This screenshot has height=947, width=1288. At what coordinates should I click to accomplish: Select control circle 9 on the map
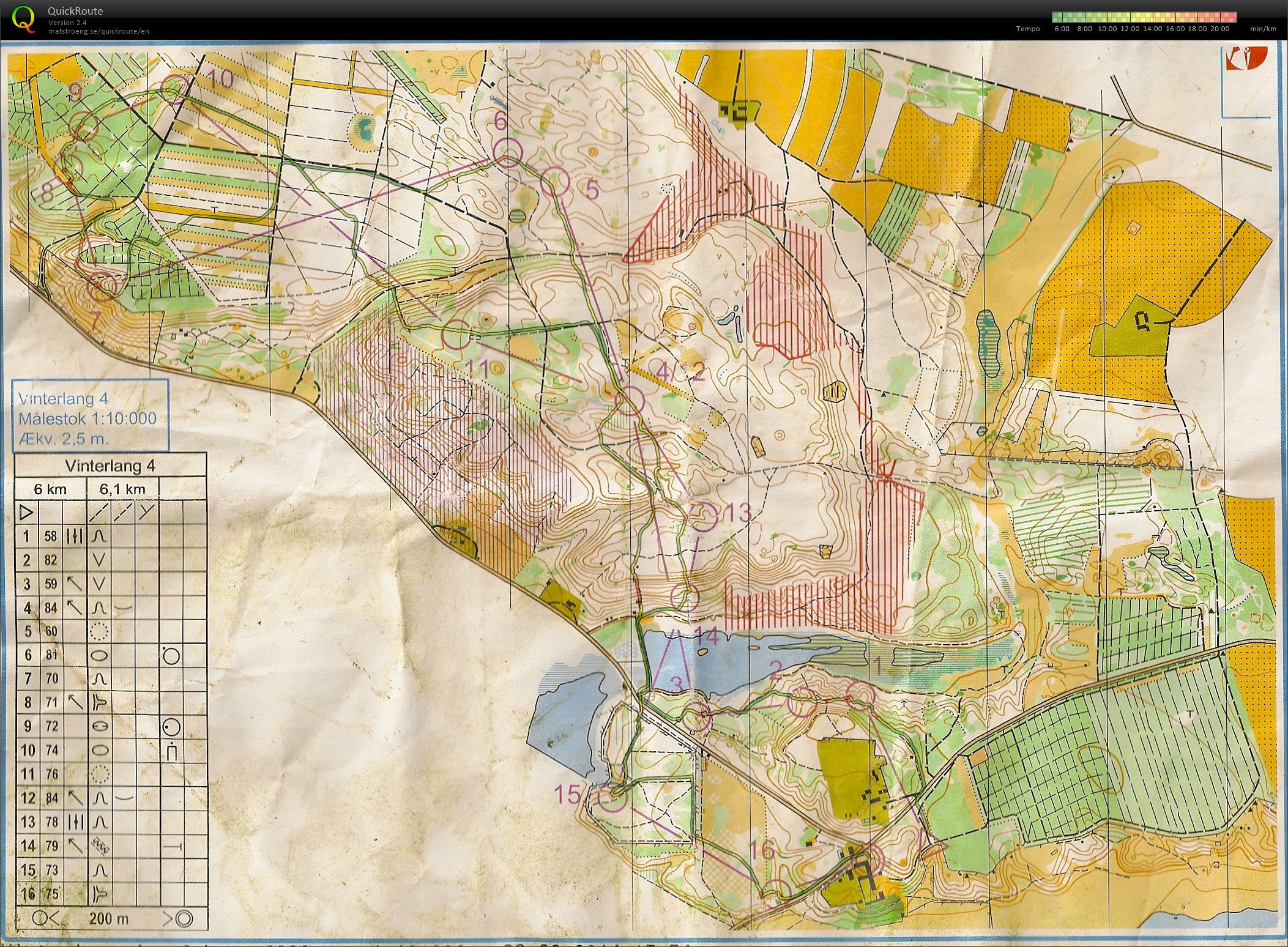click(84, 125)
